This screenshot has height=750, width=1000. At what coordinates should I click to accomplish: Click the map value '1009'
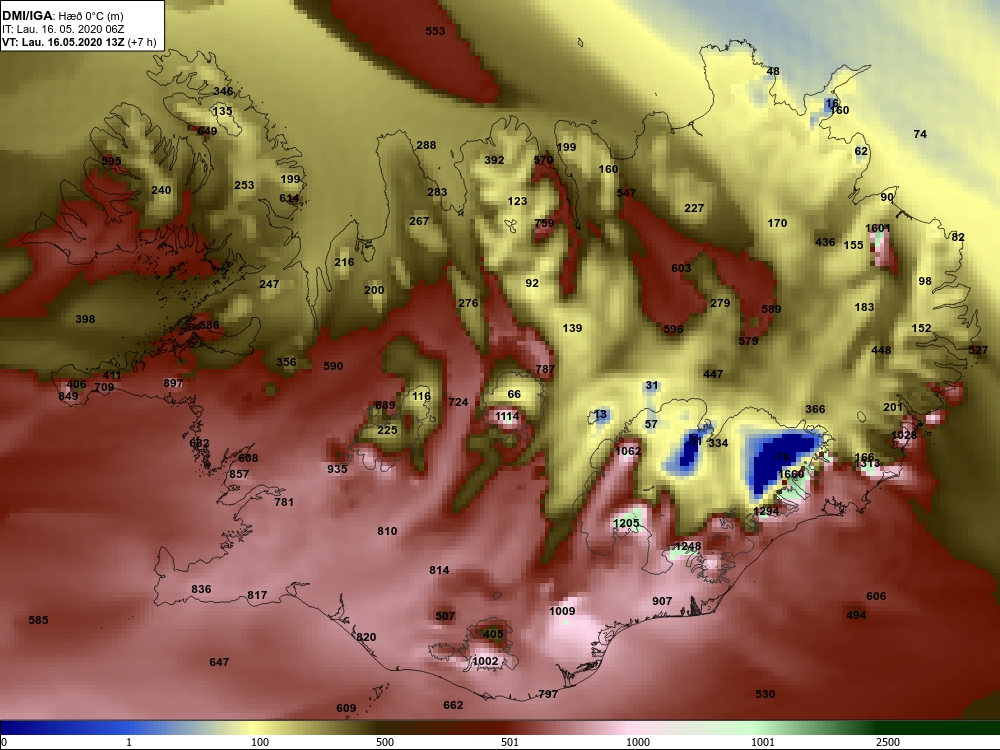tap(562, 611)
